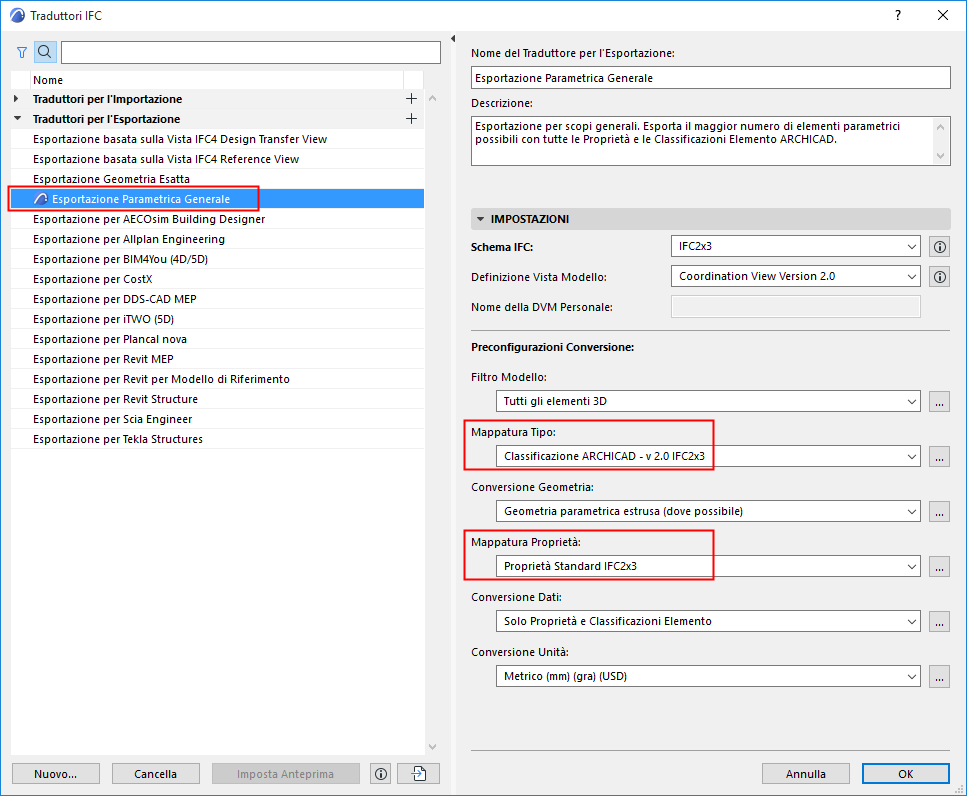Open Mappatura Tipo options ellipsis button
The image size is (967, 796).
[939, 457]
